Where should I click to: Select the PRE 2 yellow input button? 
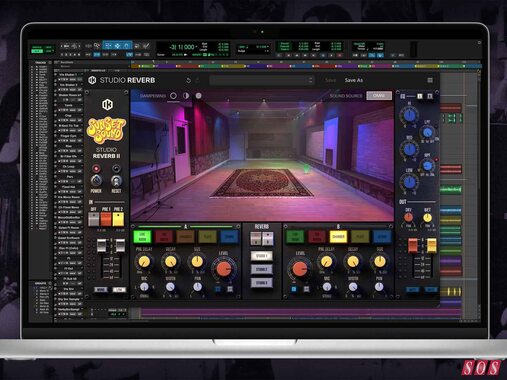(118, 219)
